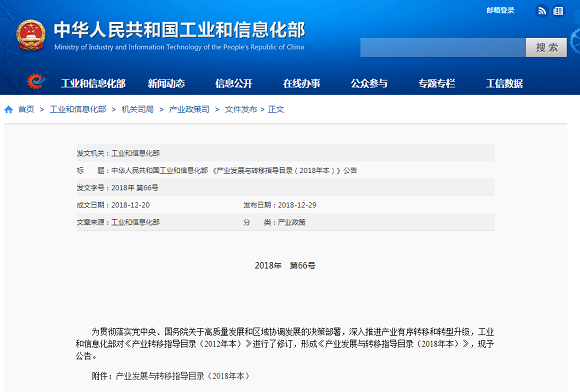This screenshot has width=580, height=392.
Task: Open 邮箱登录 mailbox login link
Action: (x=500, y=10)
